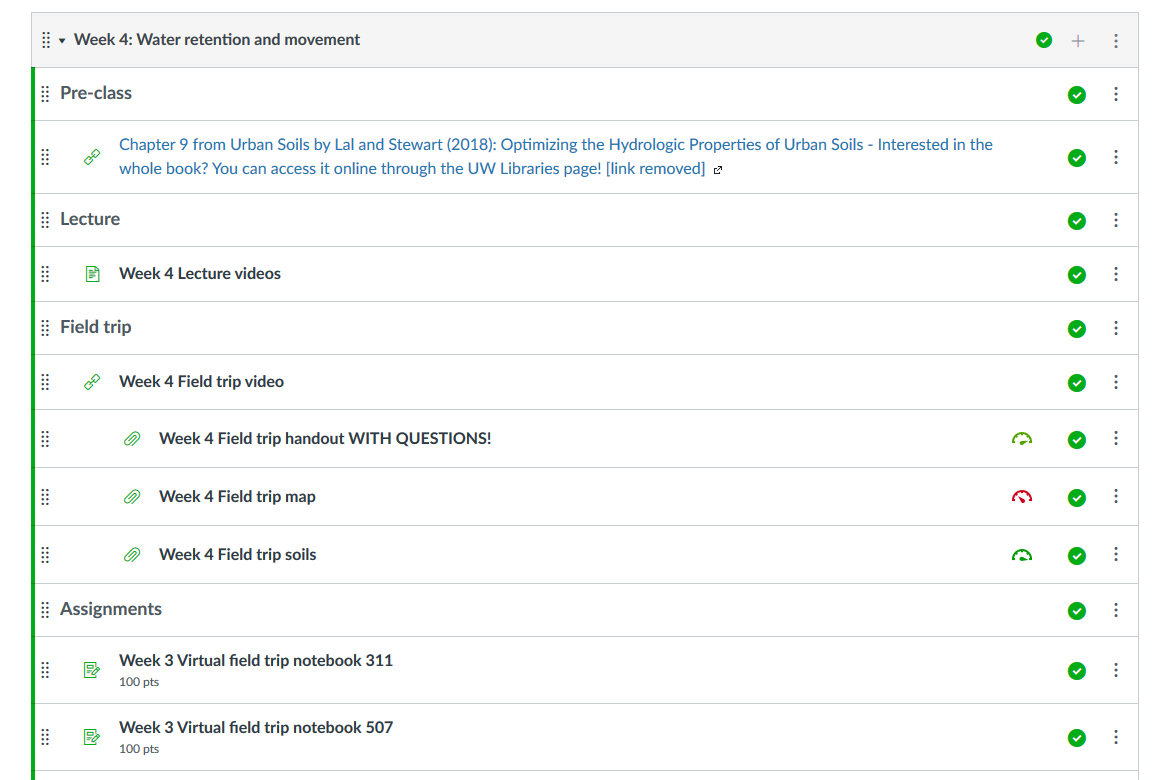This screenshot has width=1170, height=780.
Task: Open options menu for Week 4 Field trip map
Action: click(x=1116, y=496)
